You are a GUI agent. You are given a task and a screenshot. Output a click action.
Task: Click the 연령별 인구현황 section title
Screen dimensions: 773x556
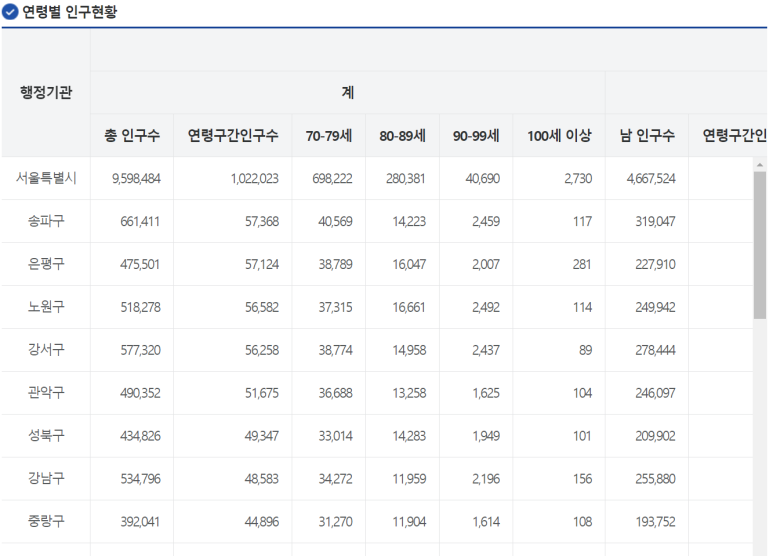click(70, 12)
